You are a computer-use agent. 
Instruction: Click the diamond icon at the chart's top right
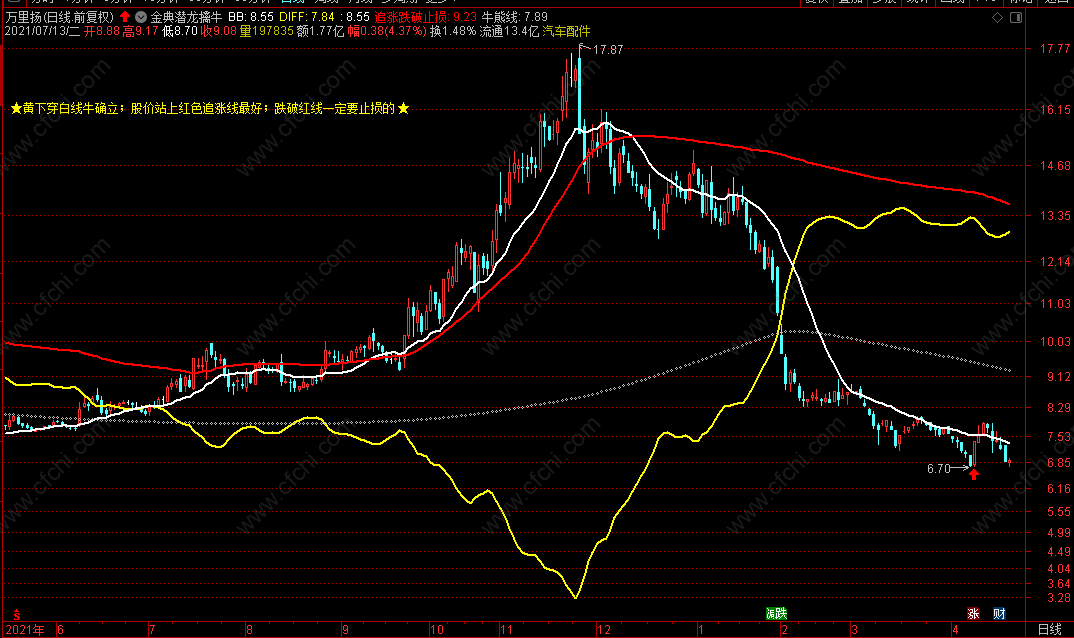(997, 17)
